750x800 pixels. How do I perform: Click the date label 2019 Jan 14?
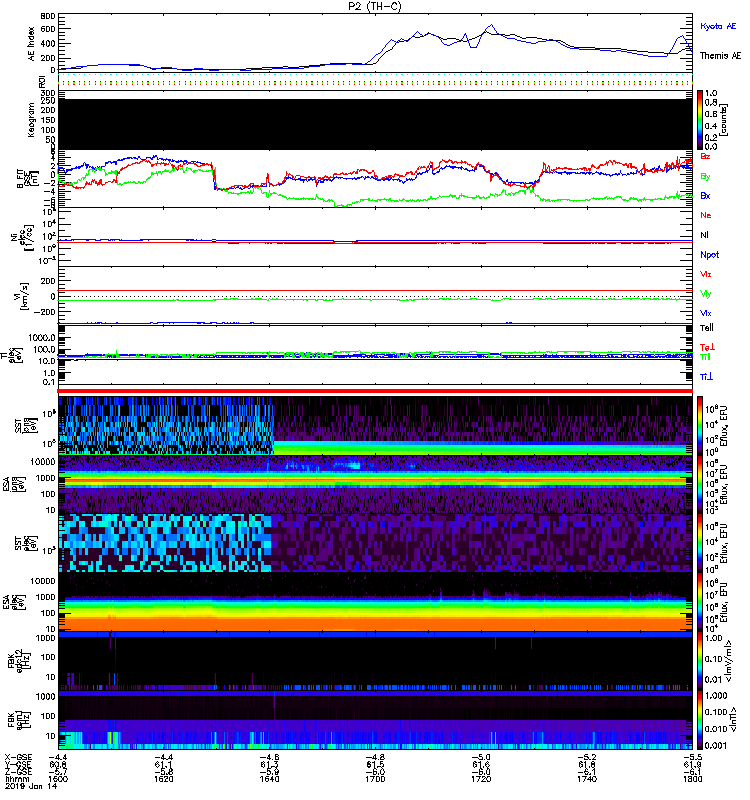tap(31, 786)
